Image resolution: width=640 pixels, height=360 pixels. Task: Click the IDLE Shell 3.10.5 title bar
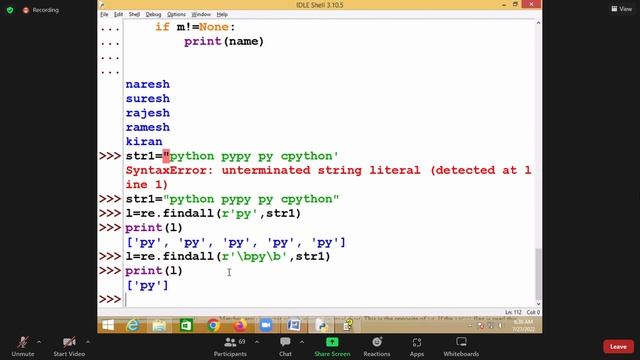pyautogui.click(x=320, y=5)
